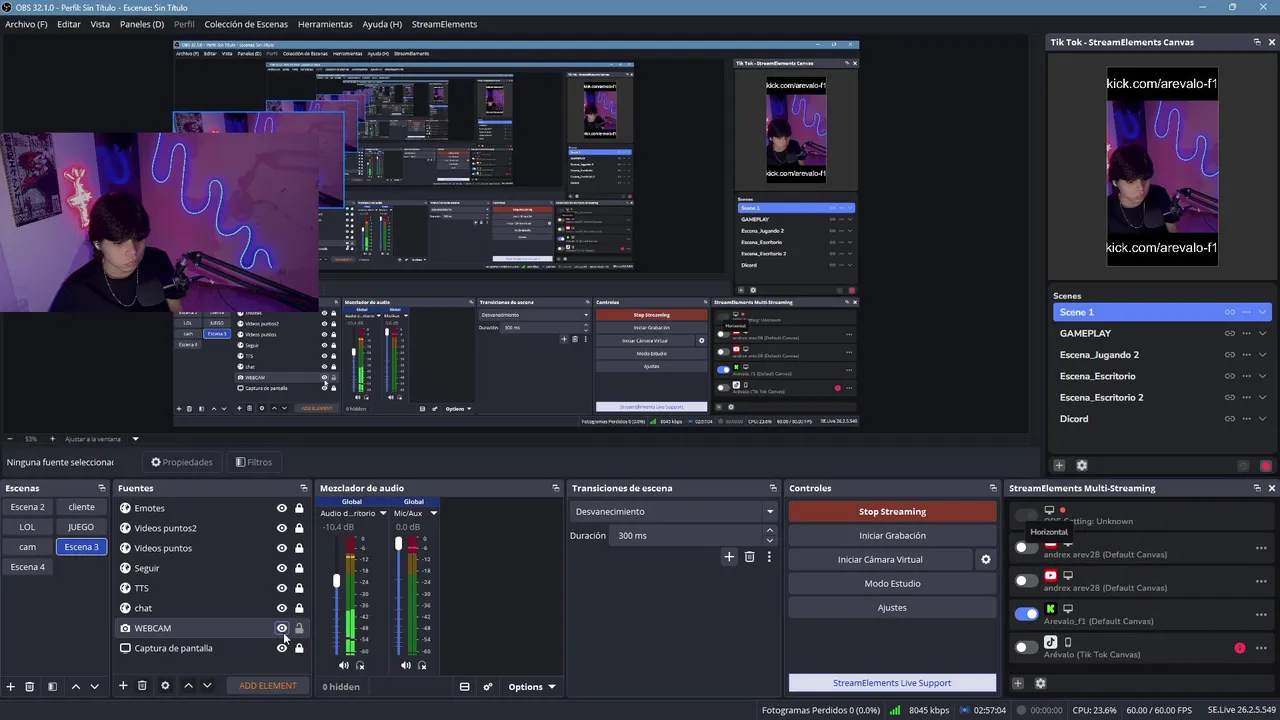Open Mic/Aux options arrow

[433, 513]
